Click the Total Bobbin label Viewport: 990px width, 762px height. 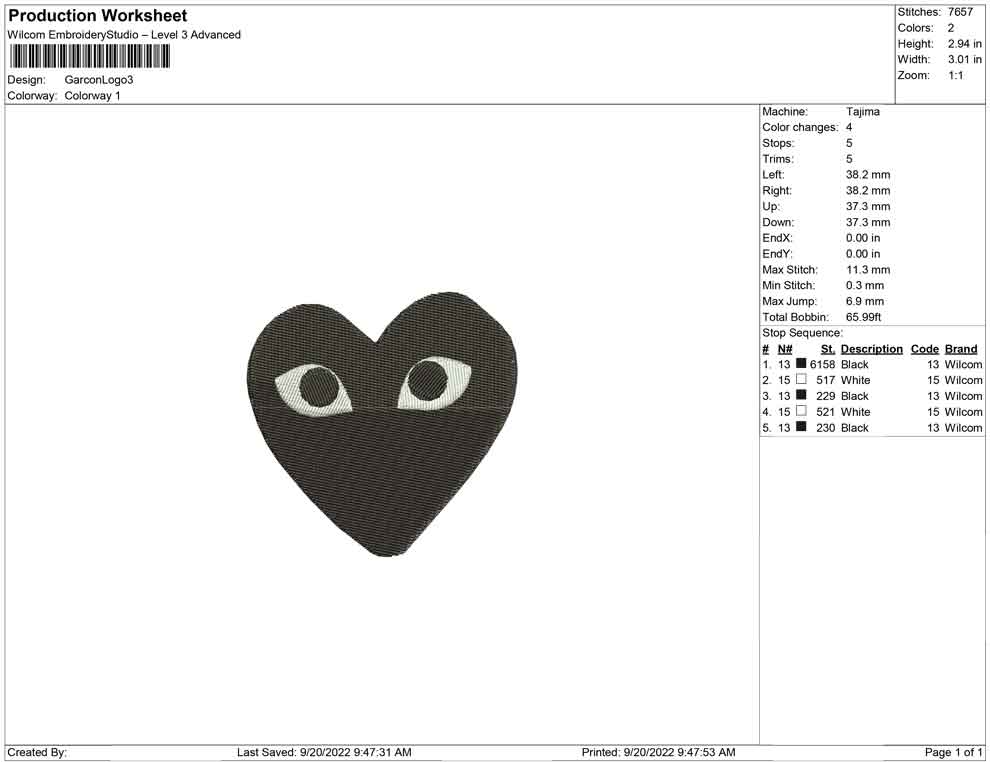coord(796,317)
